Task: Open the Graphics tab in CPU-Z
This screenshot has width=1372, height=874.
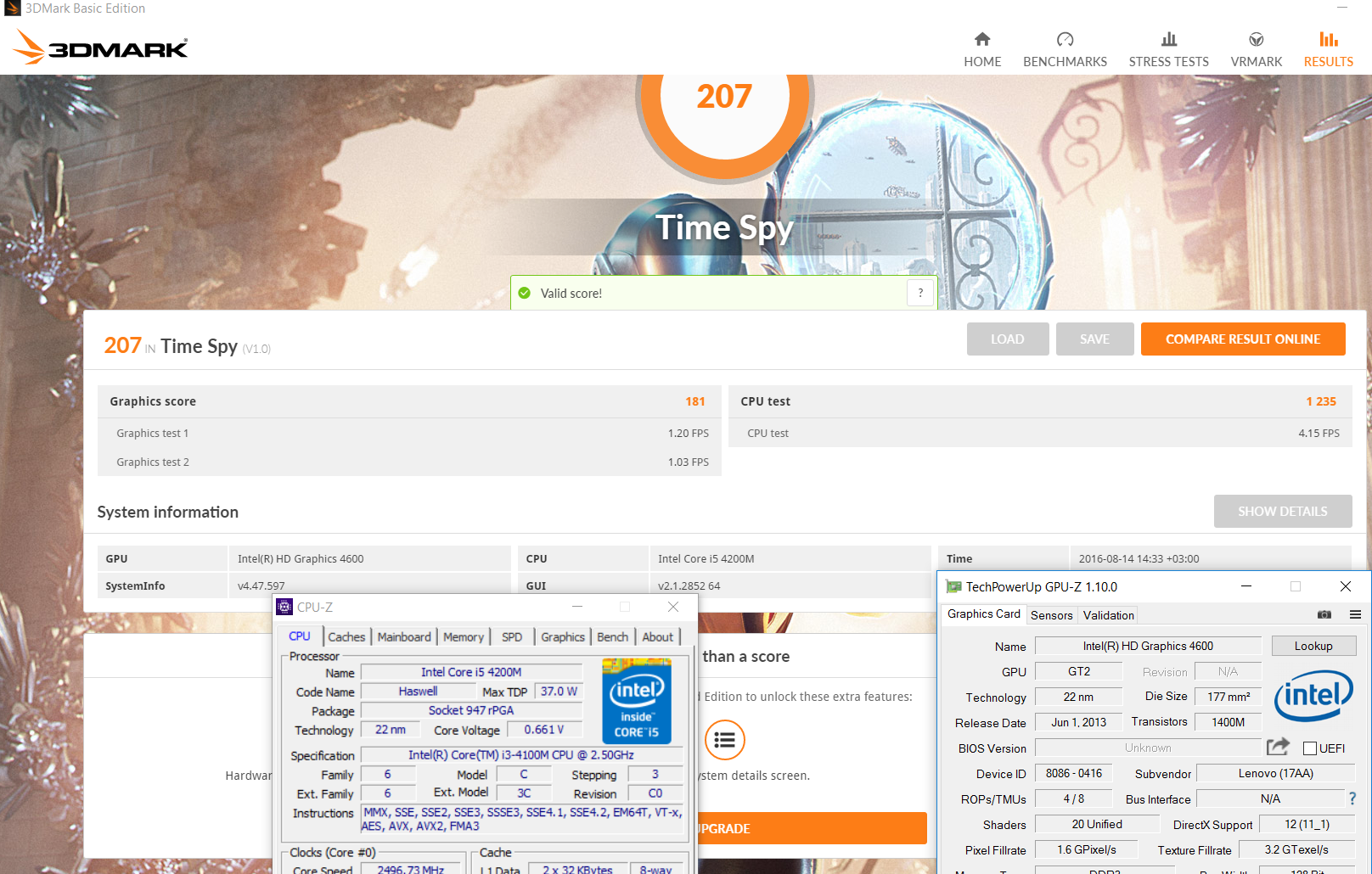Action: point(563,637)
